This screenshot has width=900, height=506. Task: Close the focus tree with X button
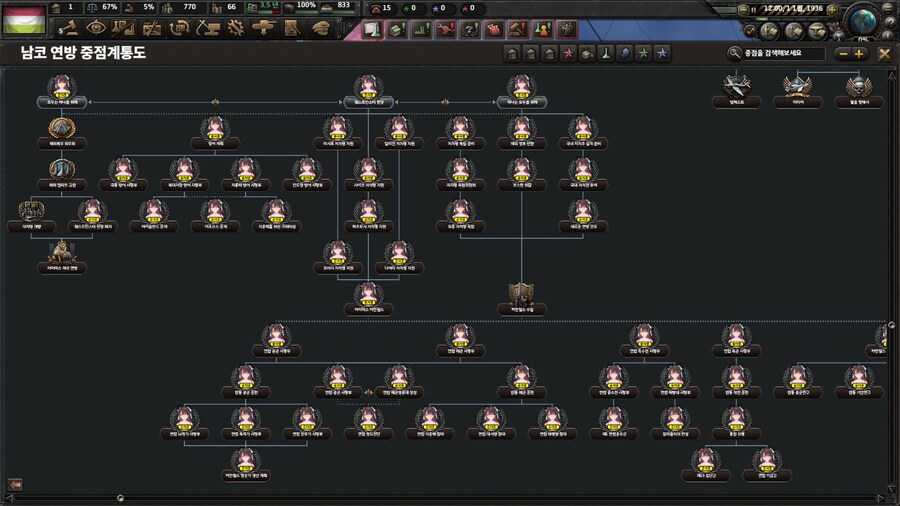[884, 53]
